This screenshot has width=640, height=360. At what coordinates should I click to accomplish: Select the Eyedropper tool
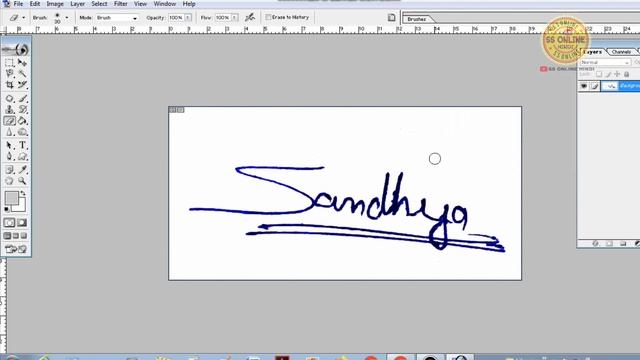[22, 169]
